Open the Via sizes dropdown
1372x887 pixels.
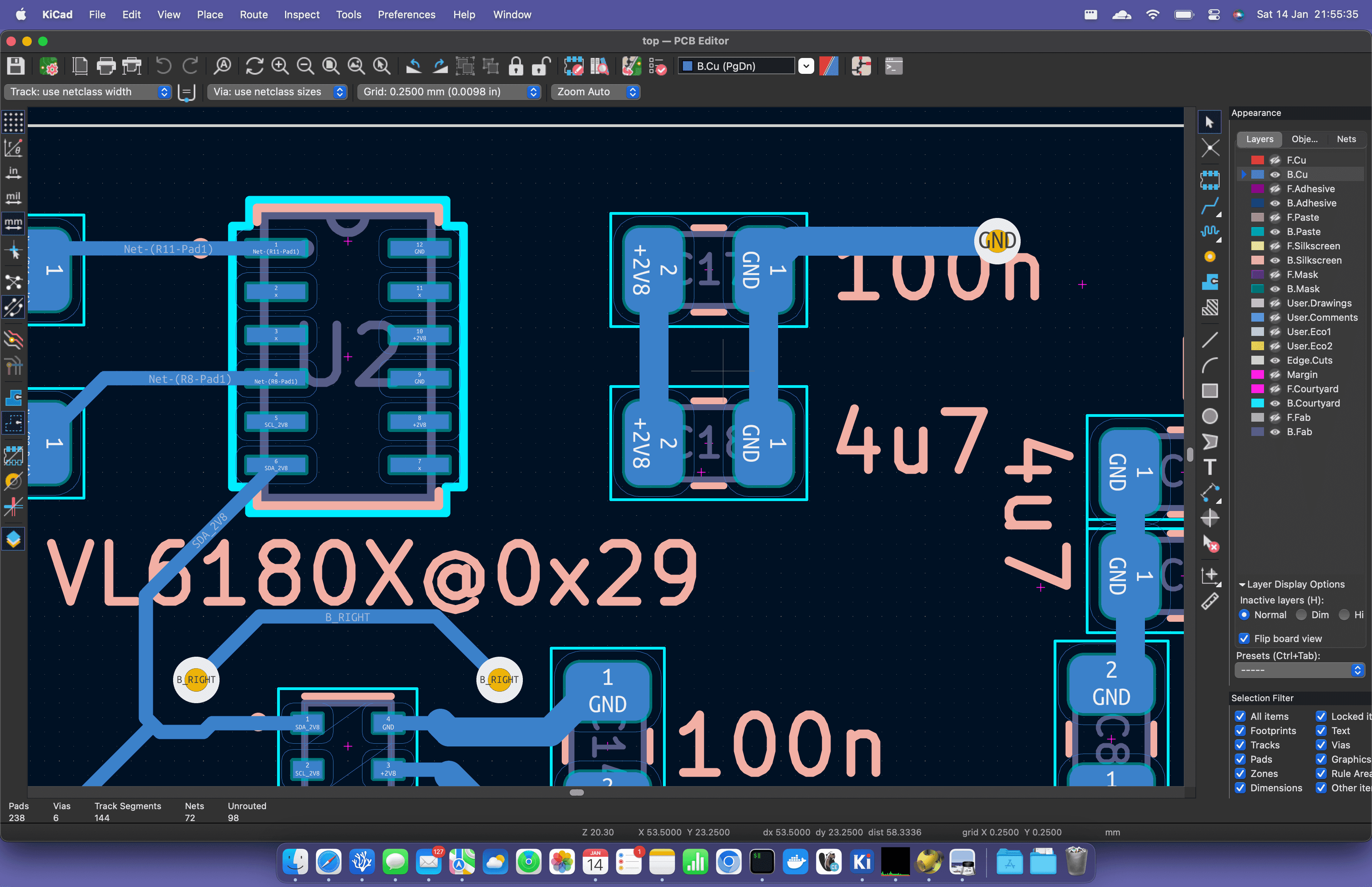click(277, 92)
